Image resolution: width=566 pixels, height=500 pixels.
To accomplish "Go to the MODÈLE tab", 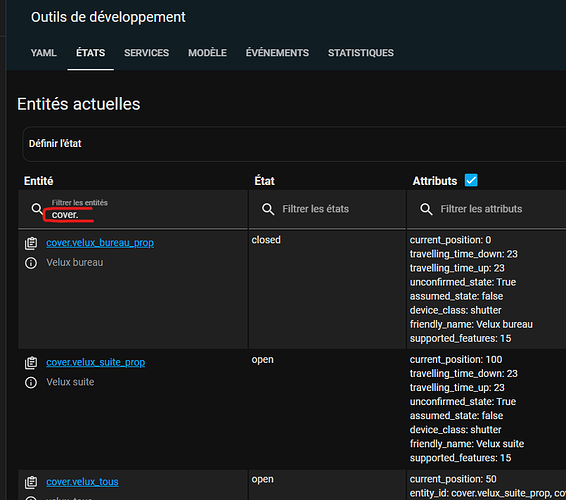I will (207, 53).
